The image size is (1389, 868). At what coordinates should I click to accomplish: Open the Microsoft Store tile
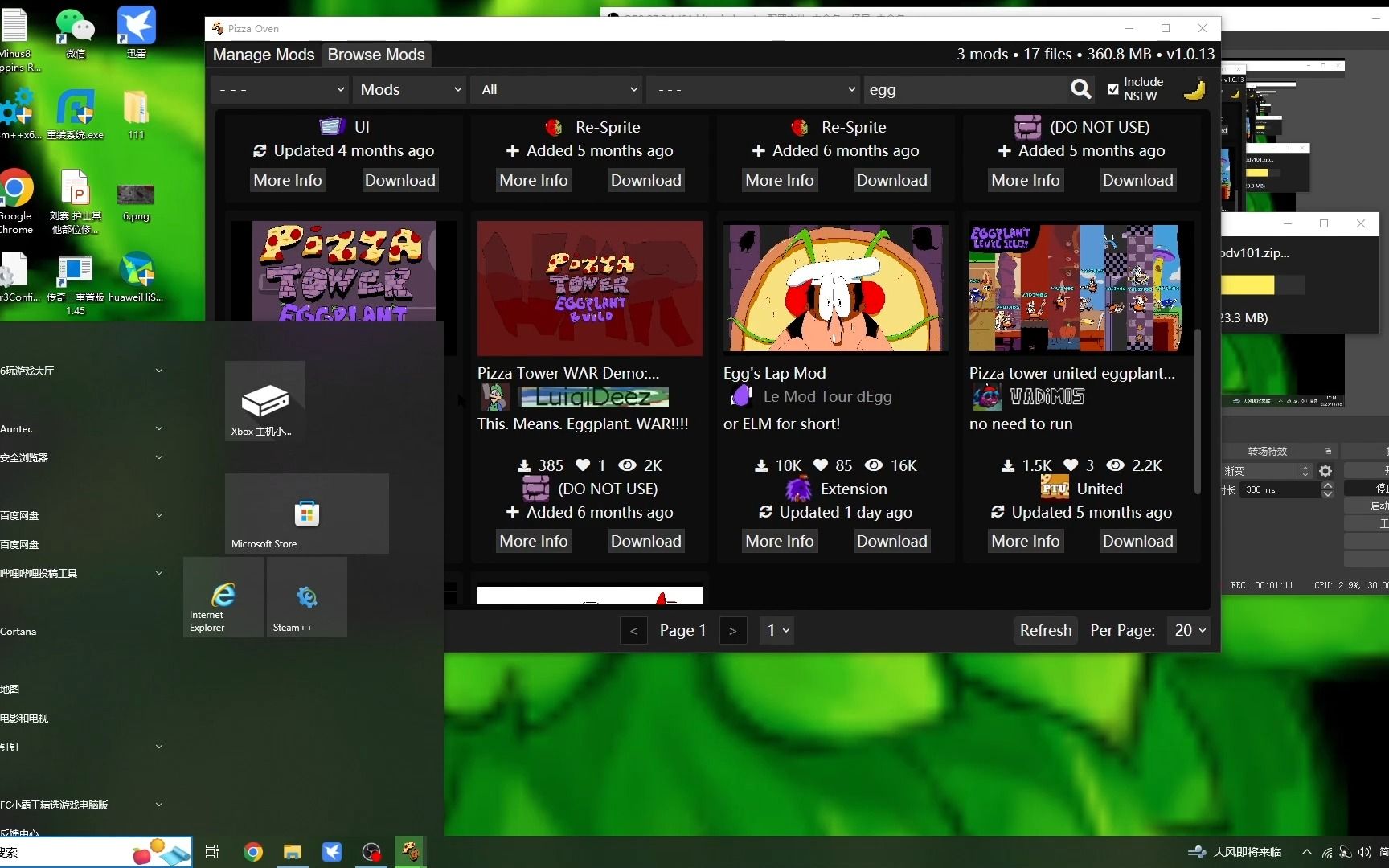307,514
